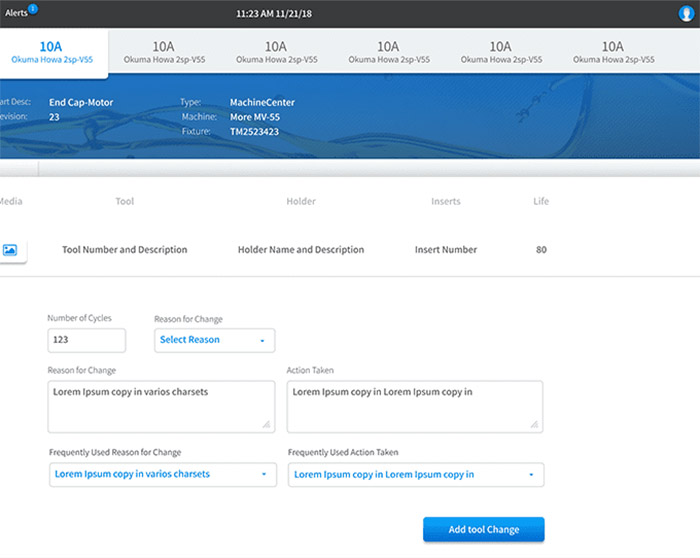Image resolution: width=700 pixels, height=558 pixels.
Task: Switch to the second 10A Okuma Howa tab
Action: point(164,52)
